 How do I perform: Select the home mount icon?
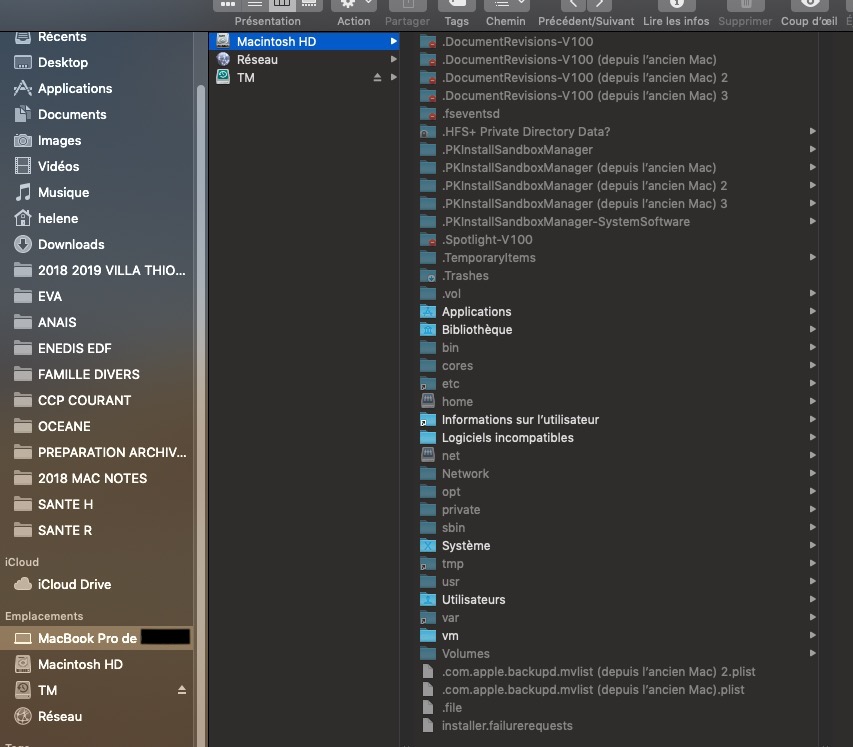point(428,402)
